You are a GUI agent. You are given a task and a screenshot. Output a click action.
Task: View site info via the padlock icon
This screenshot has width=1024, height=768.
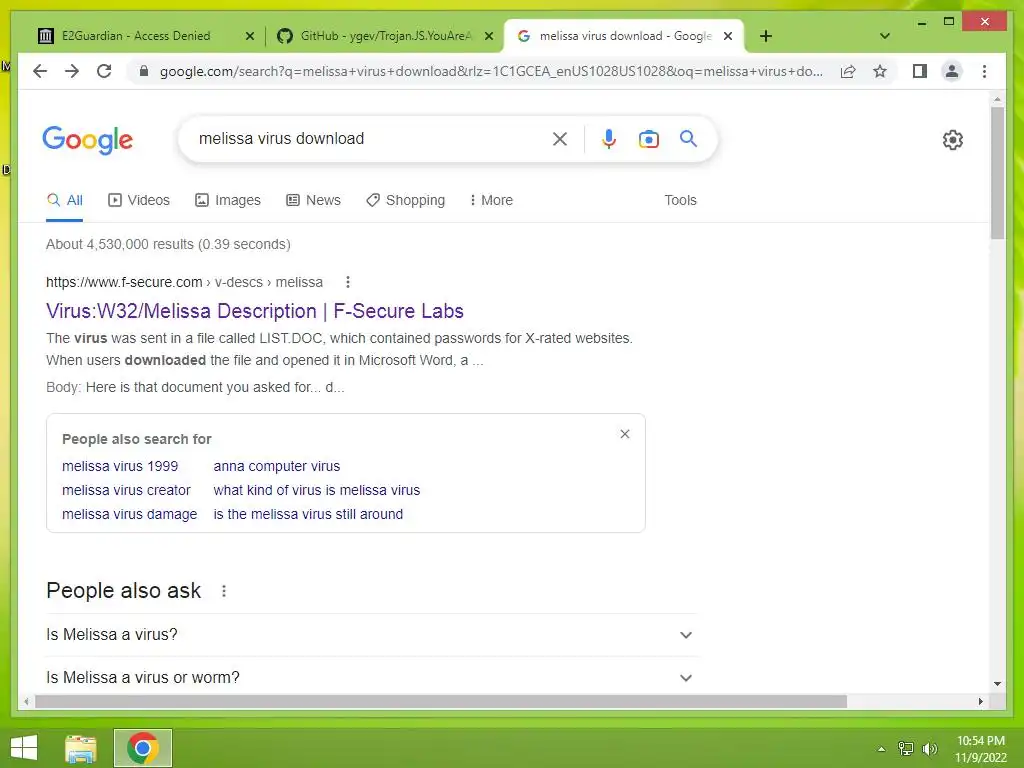click(144, 71)
